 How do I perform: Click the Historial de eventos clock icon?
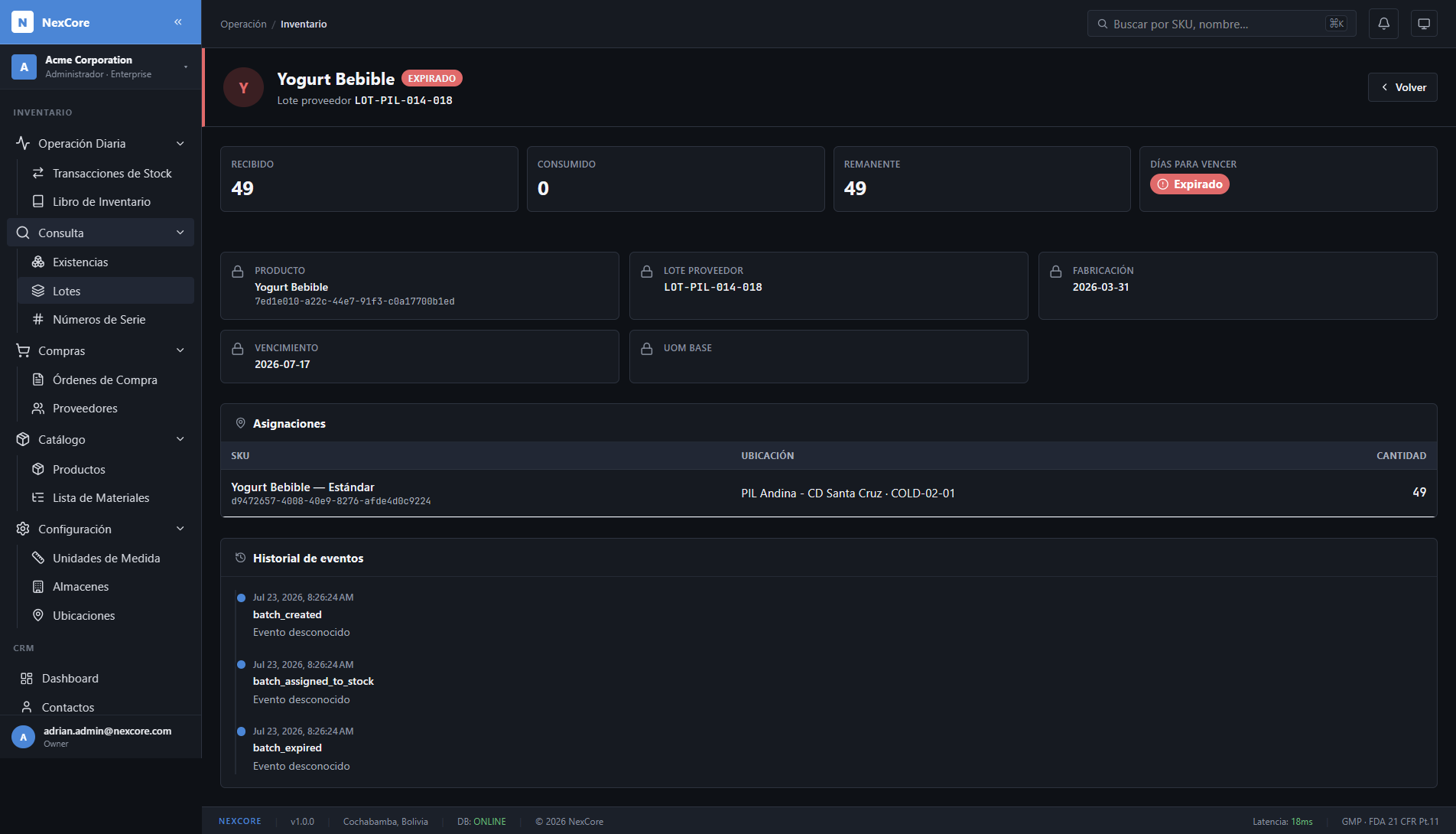pyautogui.click(x=240, y=558)
